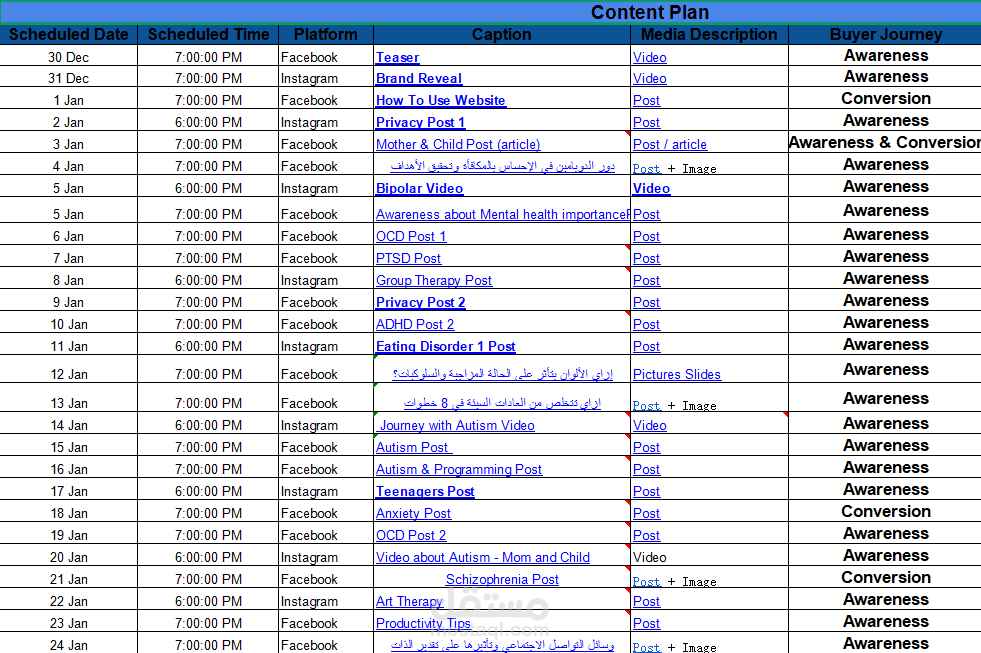Select the 3 Jan date cell
The width and height of the screenshot is (981, 653).
click(69, 144)
